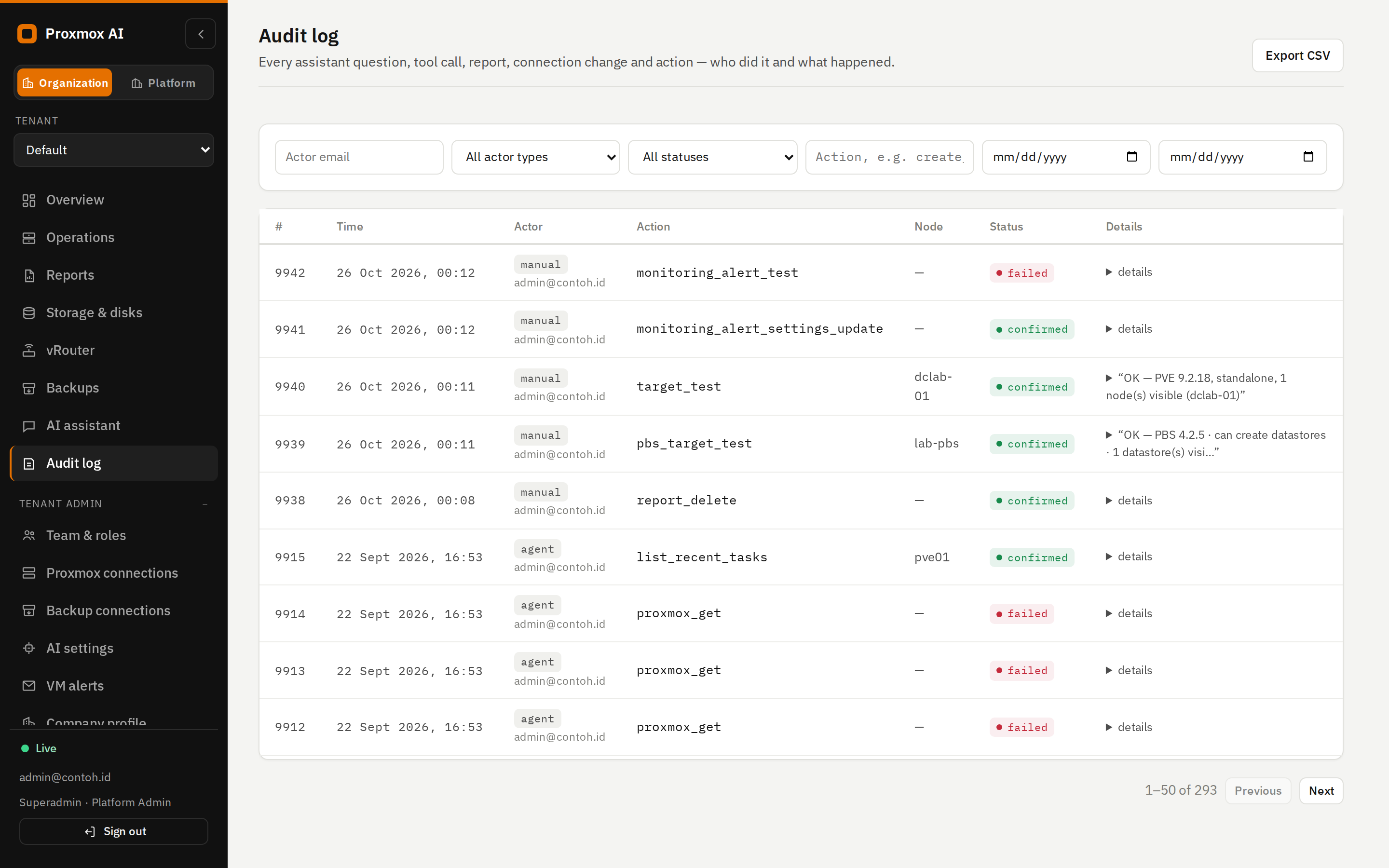Go to Operations in the sidebar
This screenshot has width=1389, height=868.
tap(114, 238)
